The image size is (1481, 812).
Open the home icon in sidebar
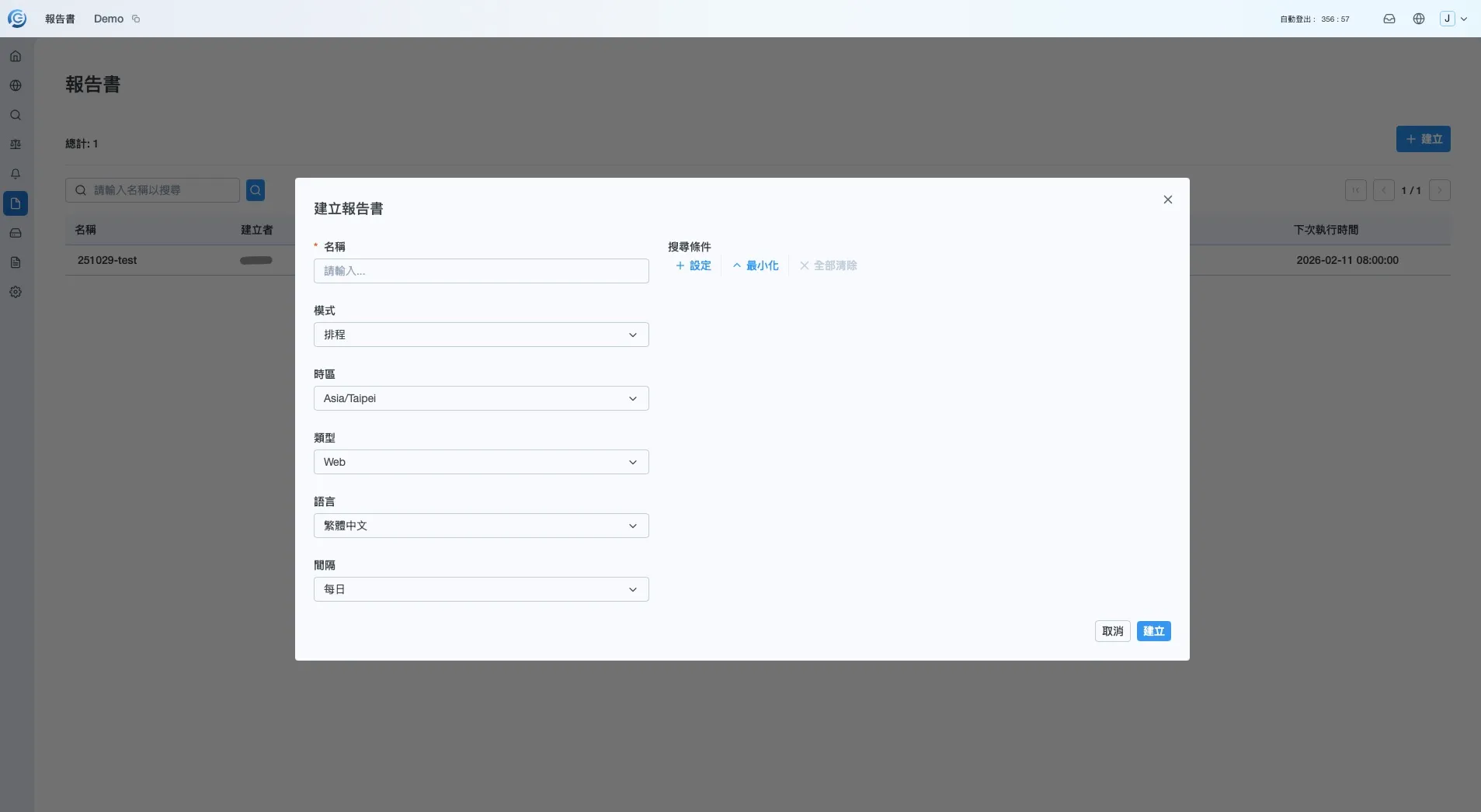(x=16, y=56)
